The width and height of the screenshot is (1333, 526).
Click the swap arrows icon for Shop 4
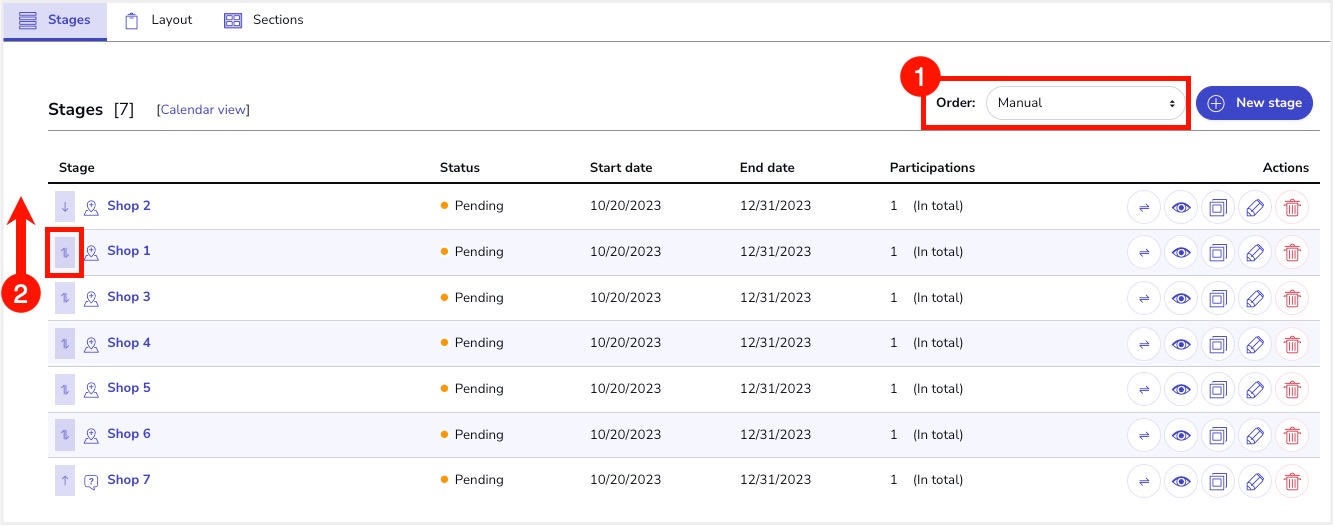(x=1143, y=344)
